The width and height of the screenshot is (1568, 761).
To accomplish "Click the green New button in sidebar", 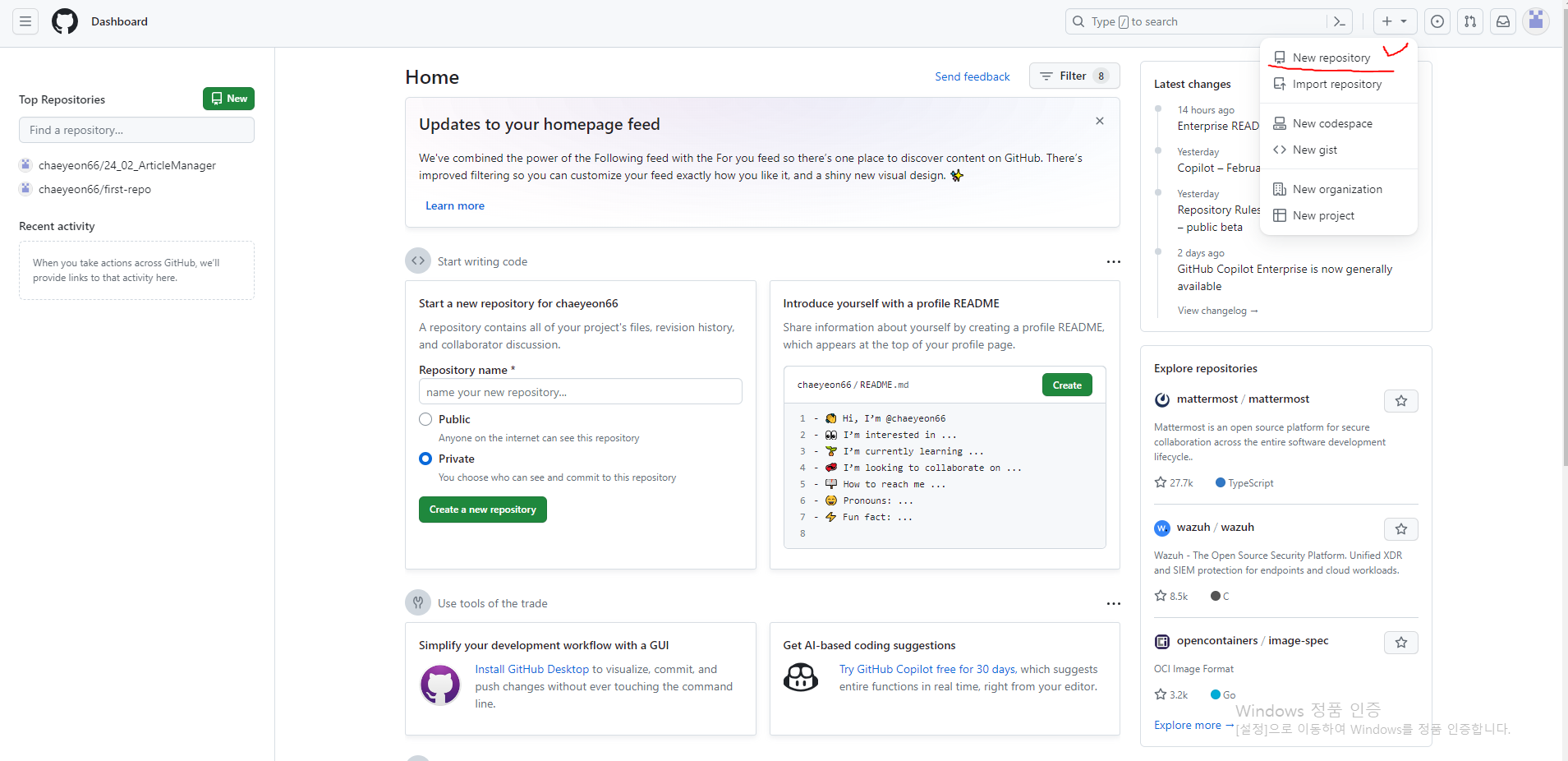I will coord(228,99).
